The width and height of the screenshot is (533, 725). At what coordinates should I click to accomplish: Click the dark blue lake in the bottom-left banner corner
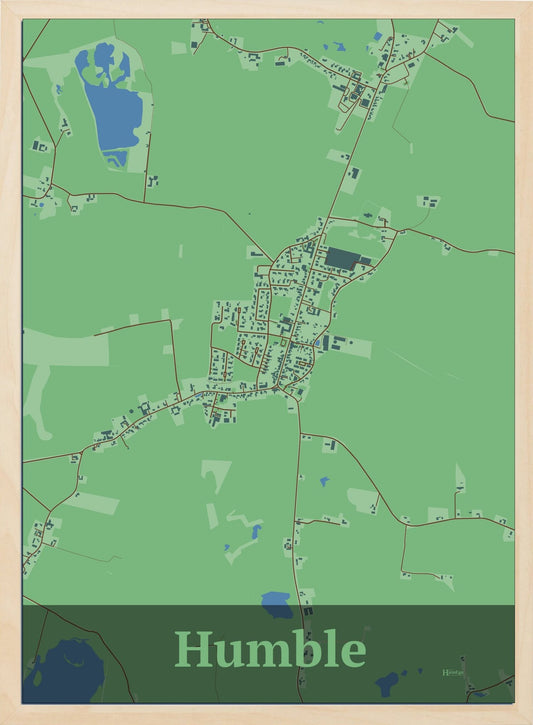pos(63,671)
